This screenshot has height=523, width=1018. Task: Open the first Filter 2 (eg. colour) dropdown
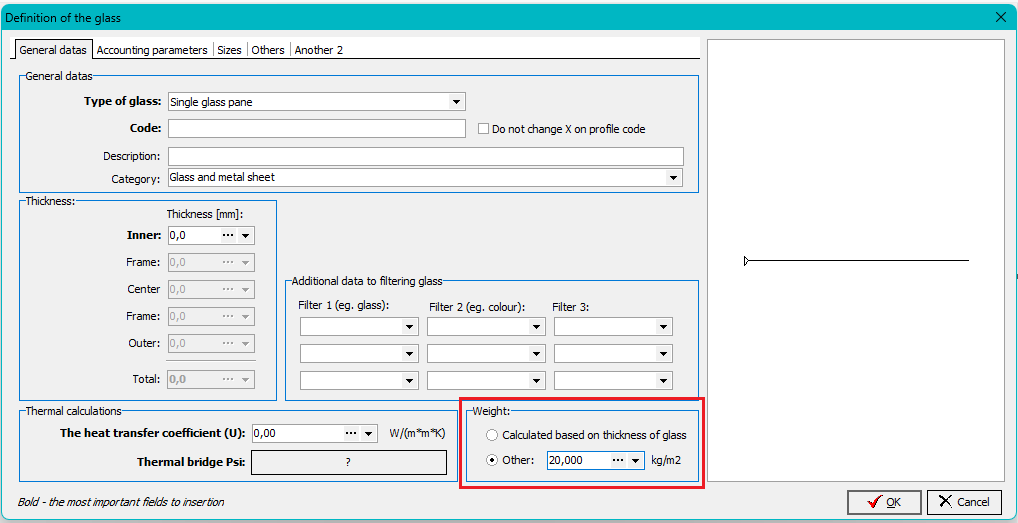tap(536, 327)
